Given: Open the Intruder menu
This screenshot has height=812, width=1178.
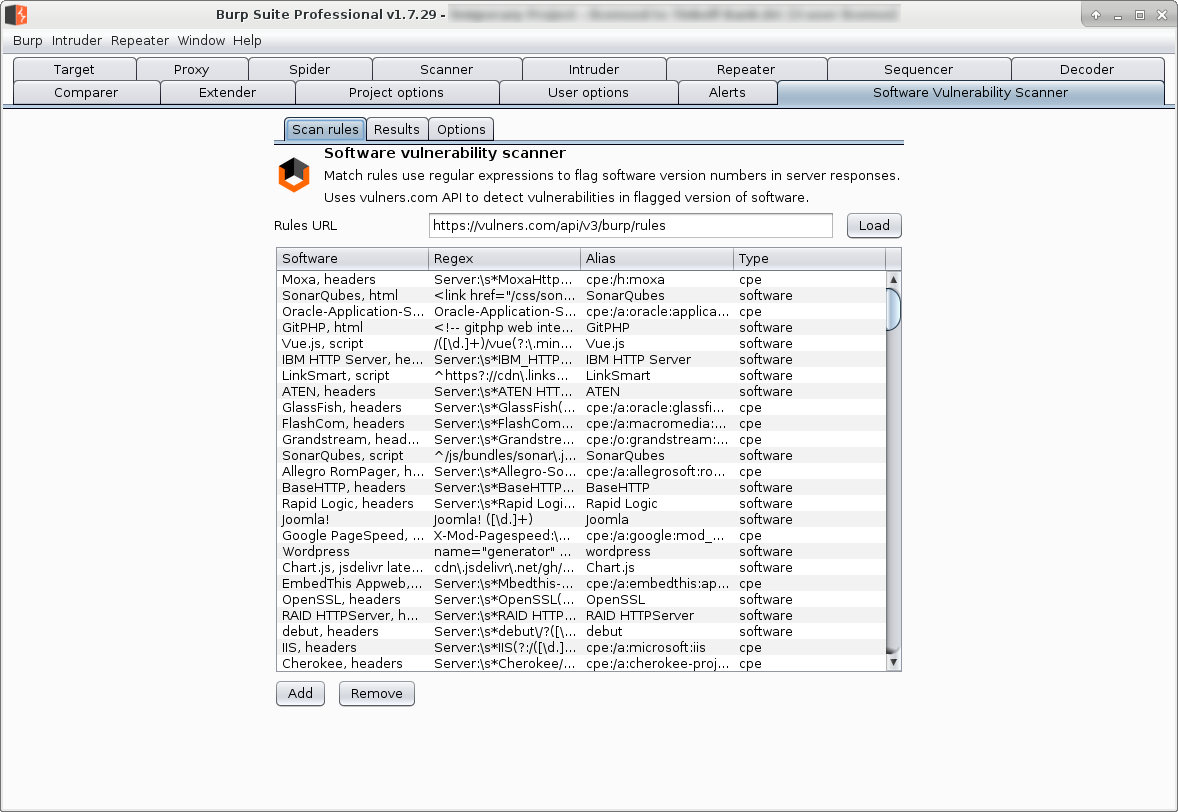Looking at the screenshot, I should coord(77,41).
